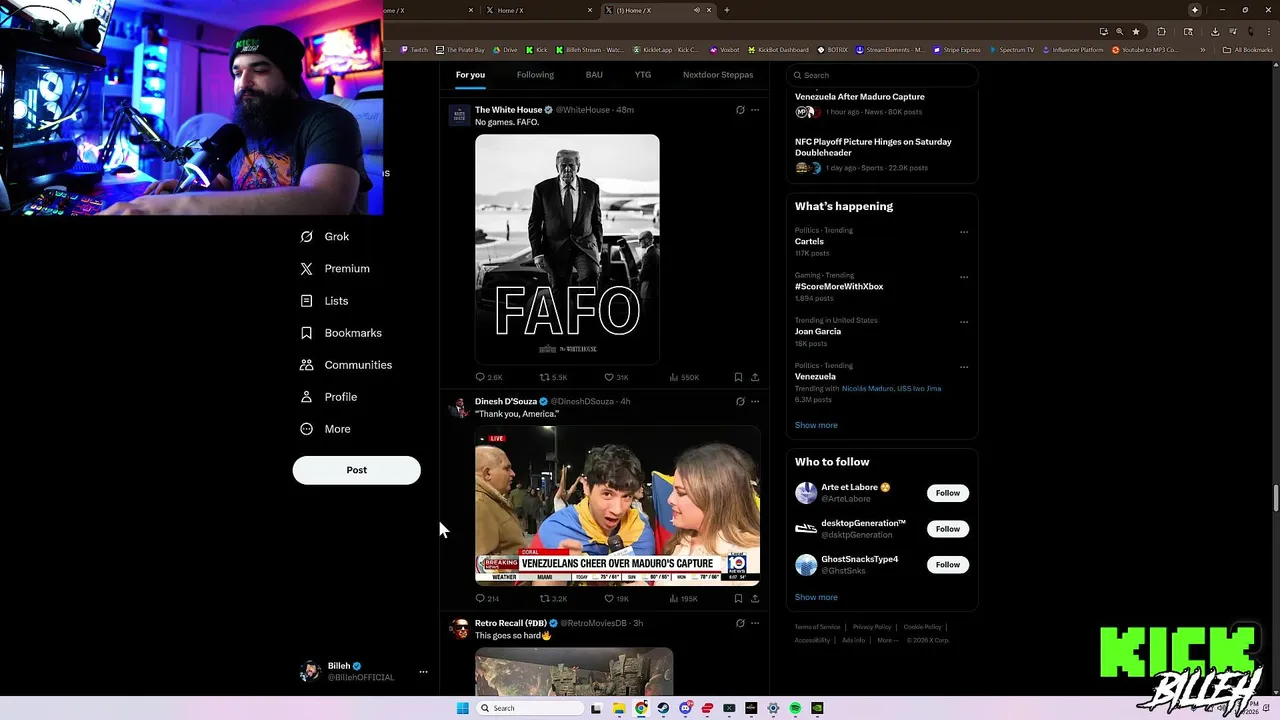Click the Post button

[357, 470]
